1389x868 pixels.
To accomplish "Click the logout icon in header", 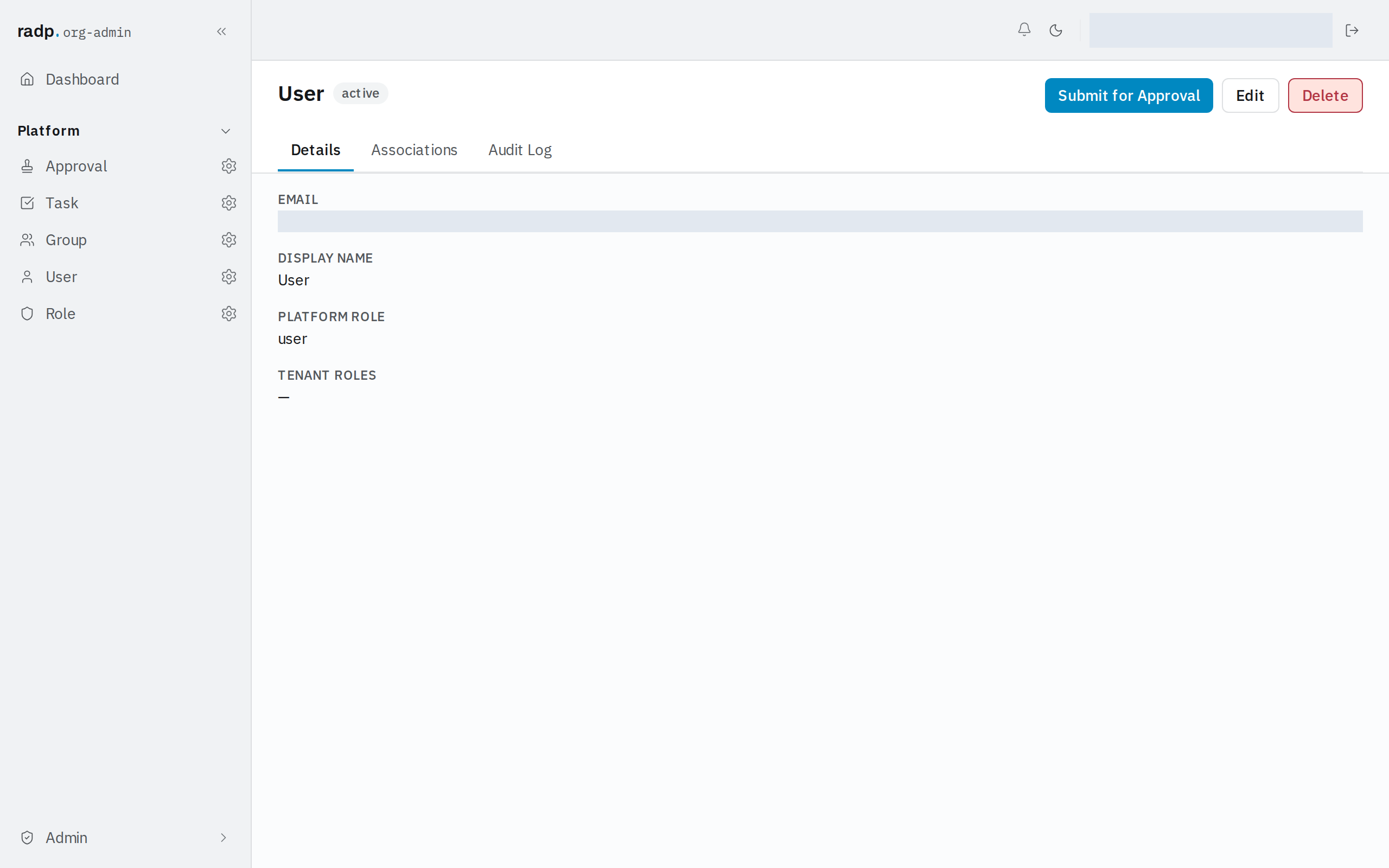I will click(1352, 30).
